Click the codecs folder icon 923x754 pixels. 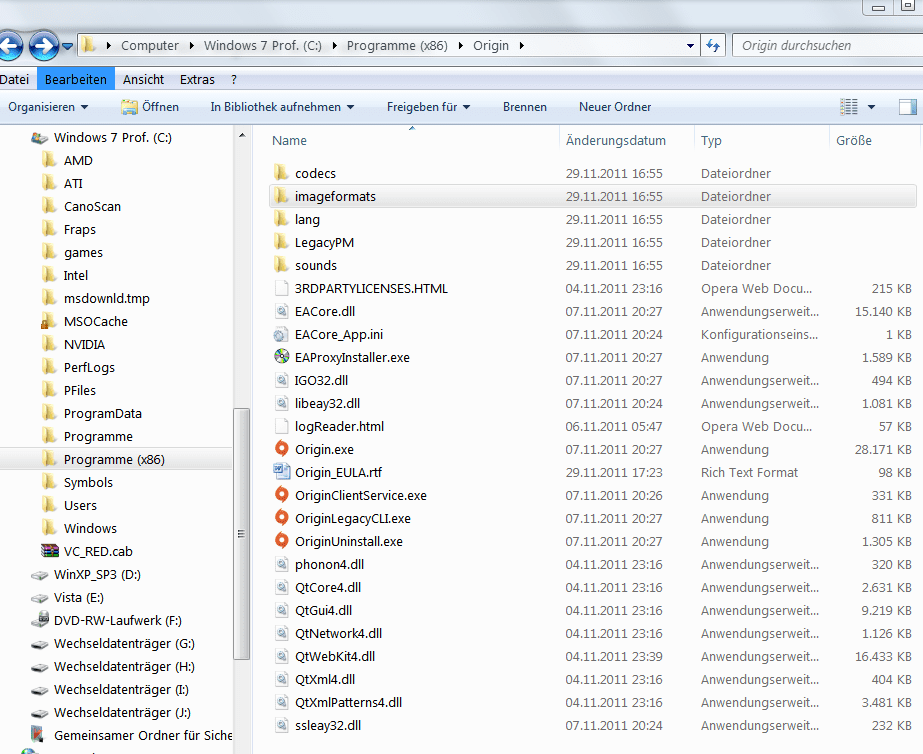[x=282, y=173]
